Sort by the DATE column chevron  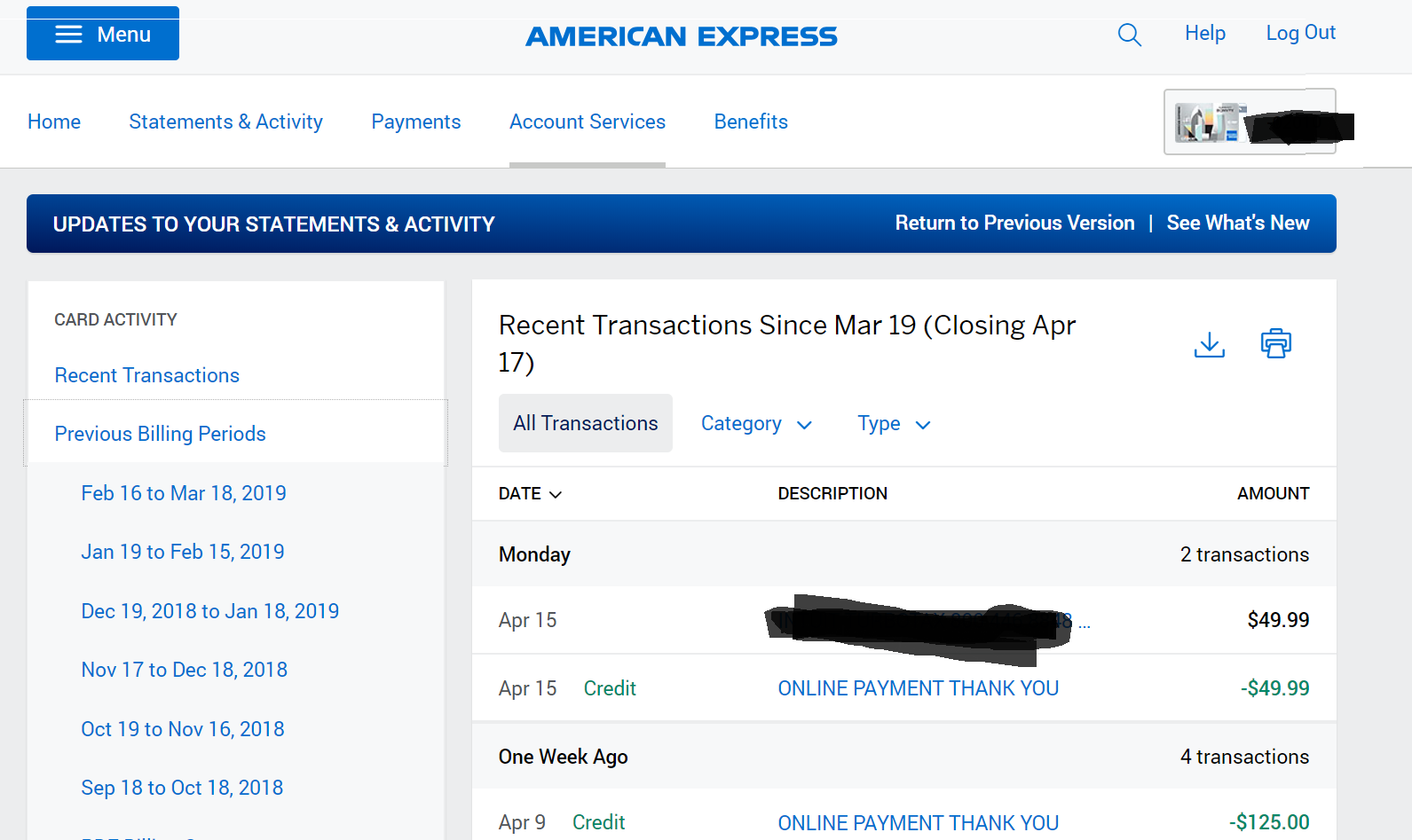pyautogui.click(x=556, y=494)
